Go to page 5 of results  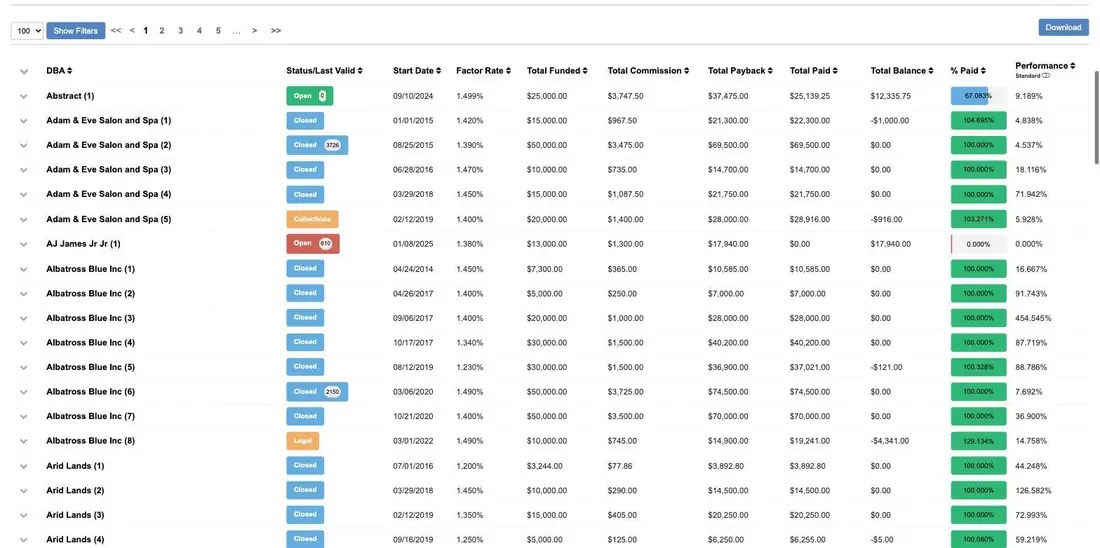click(x=218, y=30)
